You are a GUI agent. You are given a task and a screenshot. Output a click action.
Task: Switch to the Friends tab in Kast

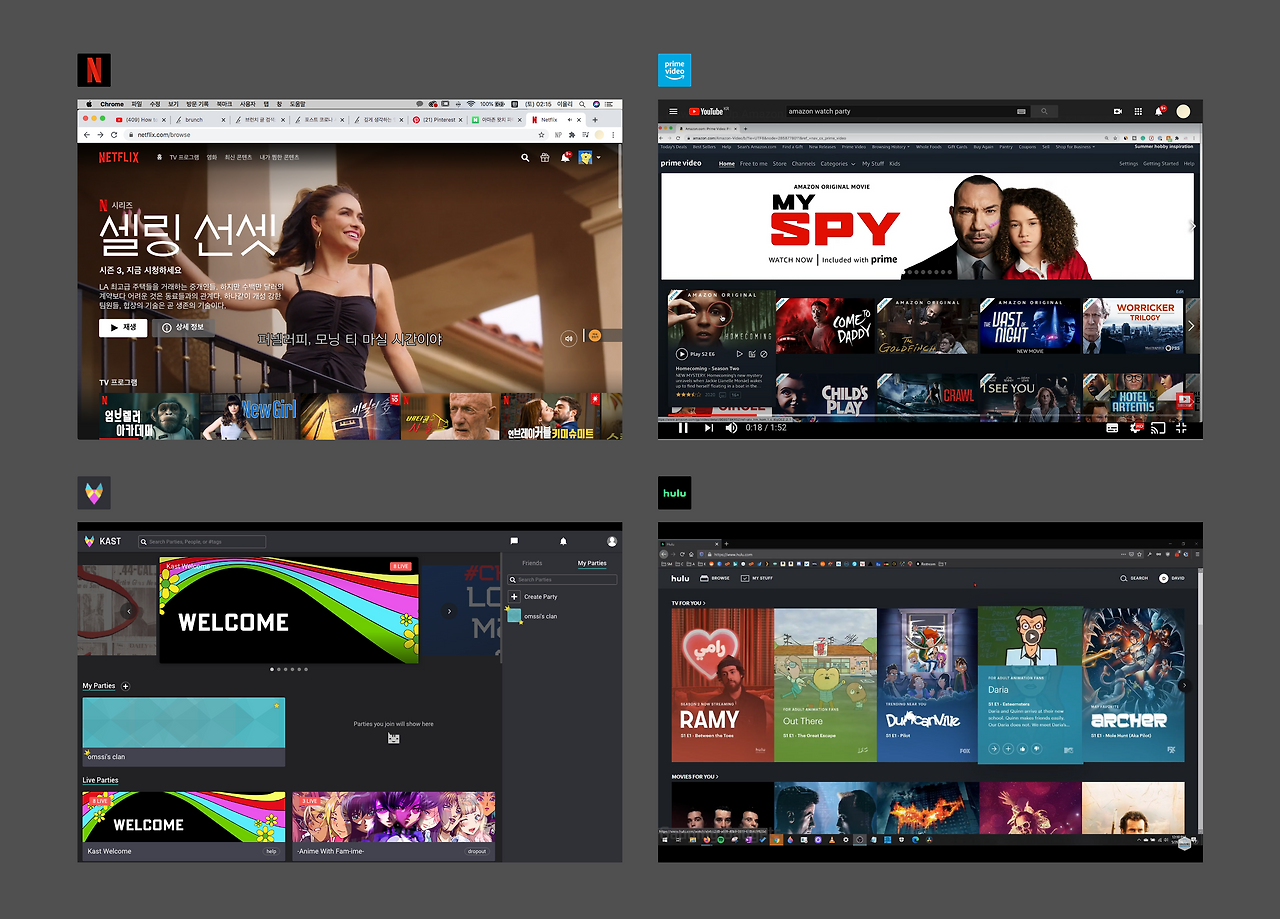tap(532, 563)
